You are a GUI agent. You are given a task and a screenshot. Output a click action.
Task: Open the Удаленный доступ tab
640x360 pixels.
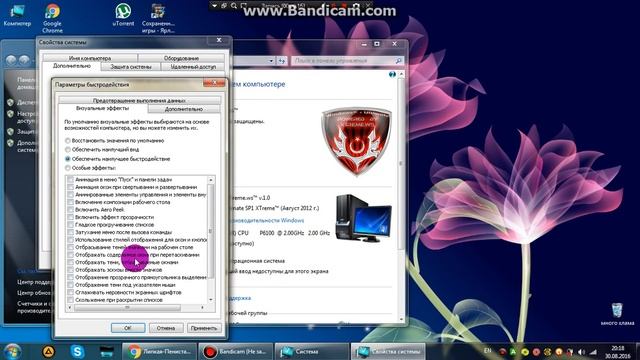coord(193,67)
